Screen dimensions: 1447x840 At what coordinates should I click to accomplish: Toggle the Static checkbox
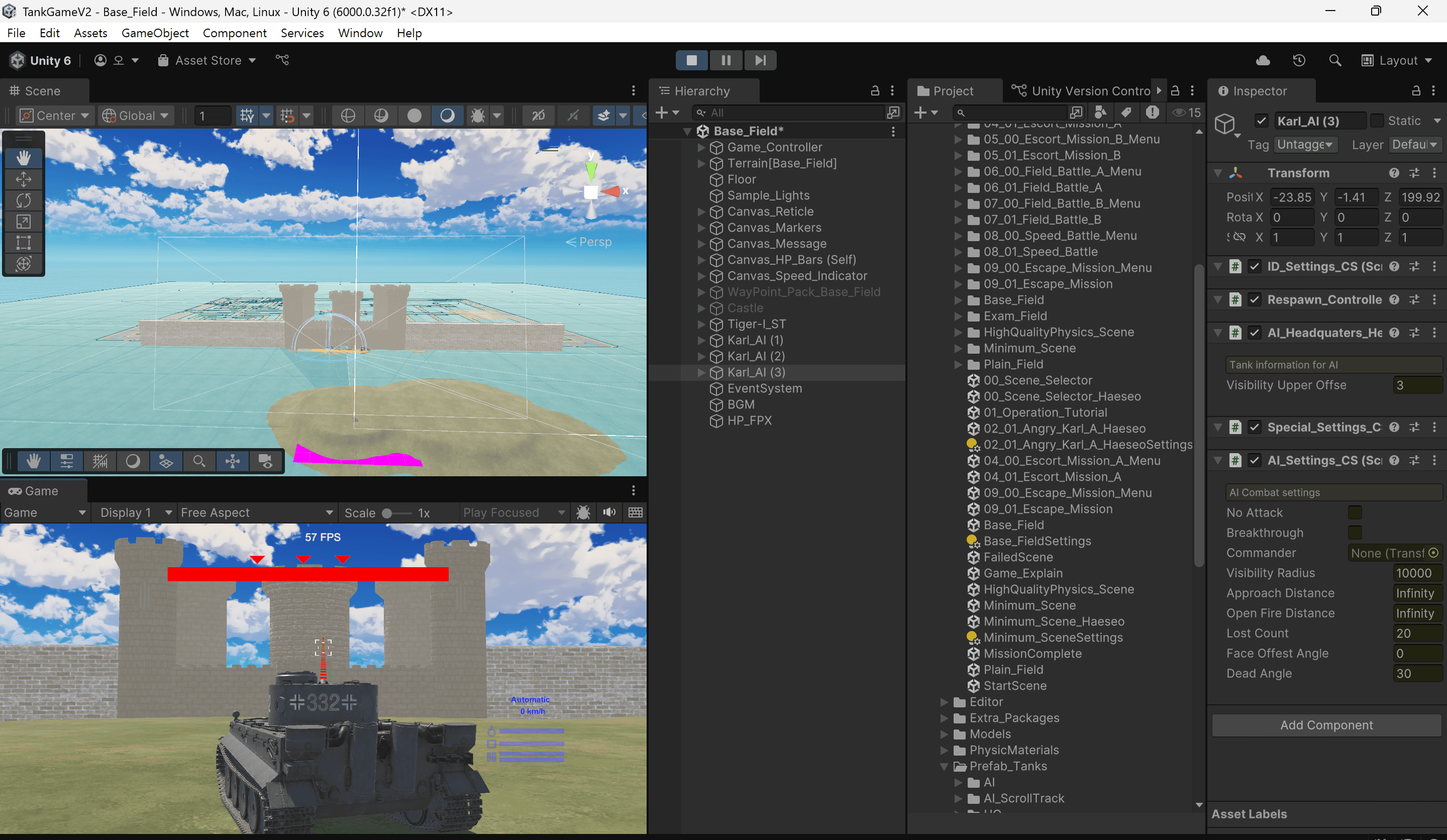point(1377,121)
